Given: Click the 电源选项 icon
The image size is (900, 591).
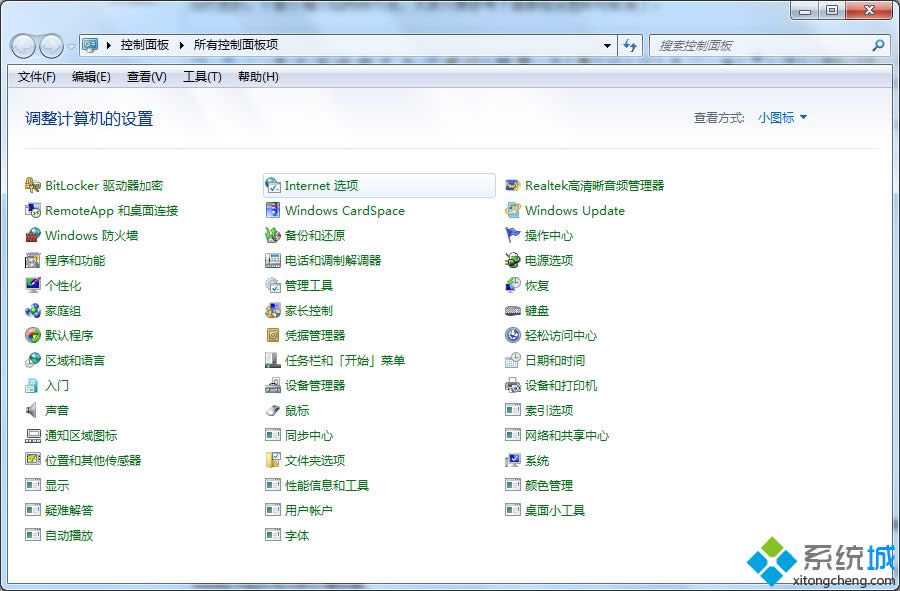Looking at the screenshot, I should [x=513, y=260].
